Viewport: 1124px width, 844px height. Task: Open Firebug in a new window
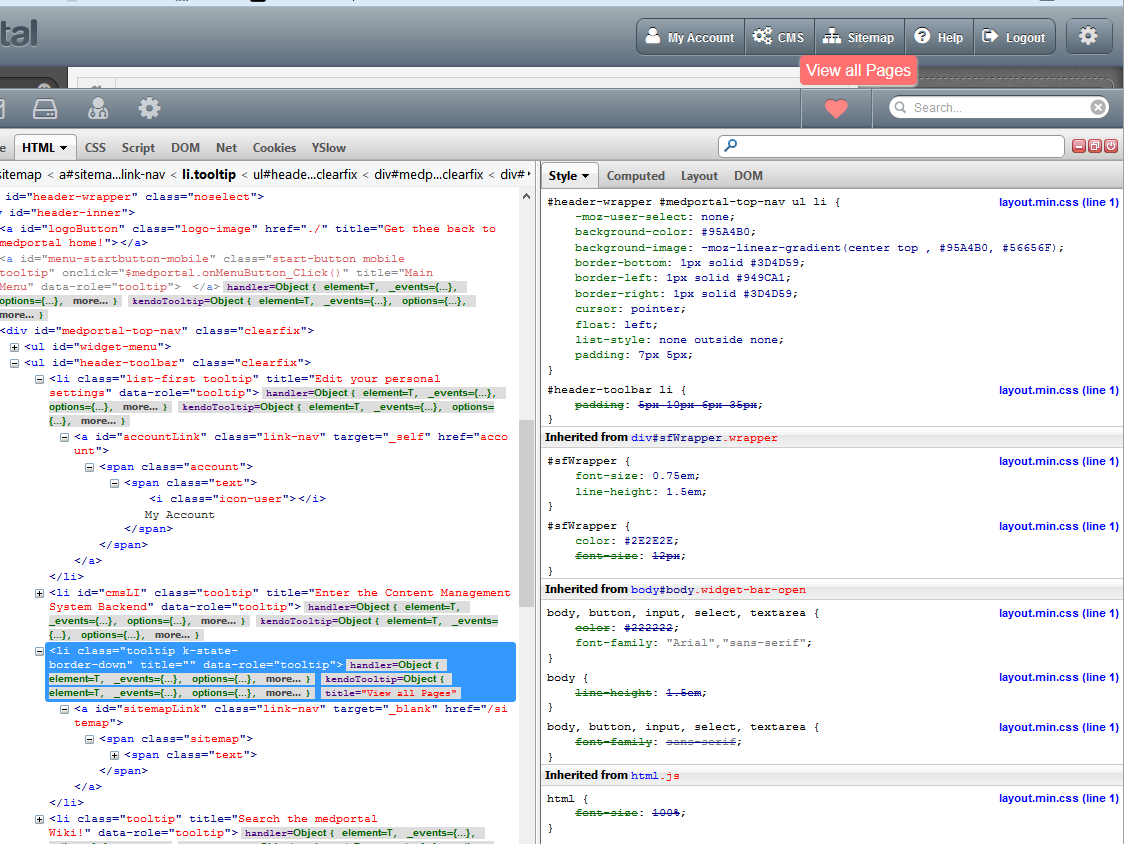point(1095,146)
